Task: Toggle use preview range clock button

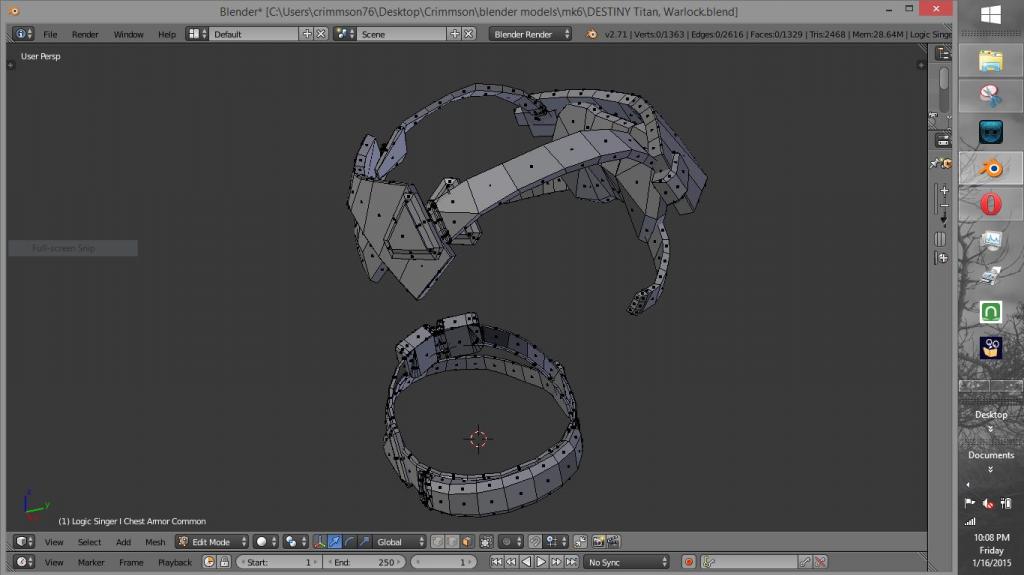Action: (x=210, y=562)
